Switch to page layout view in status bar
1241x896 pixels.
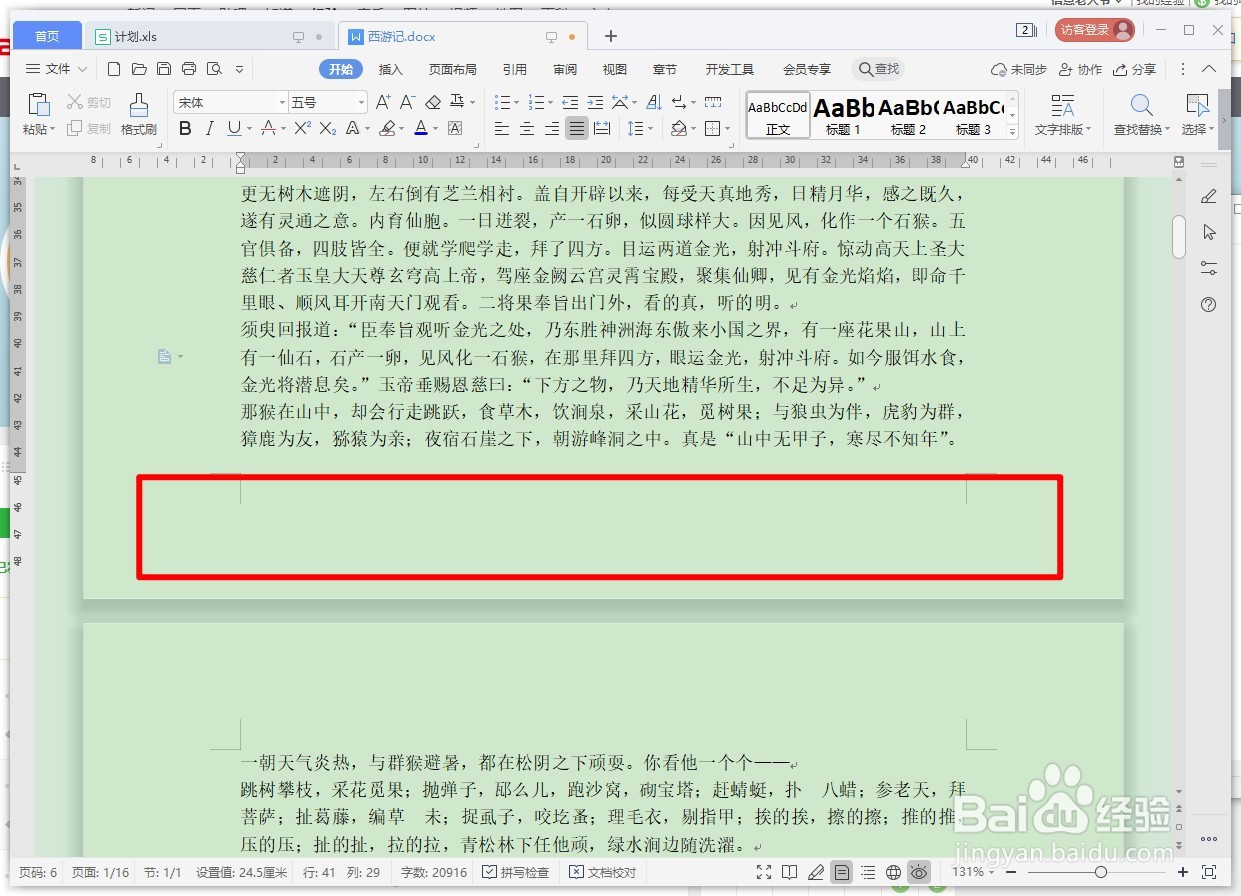coord(842,872)
